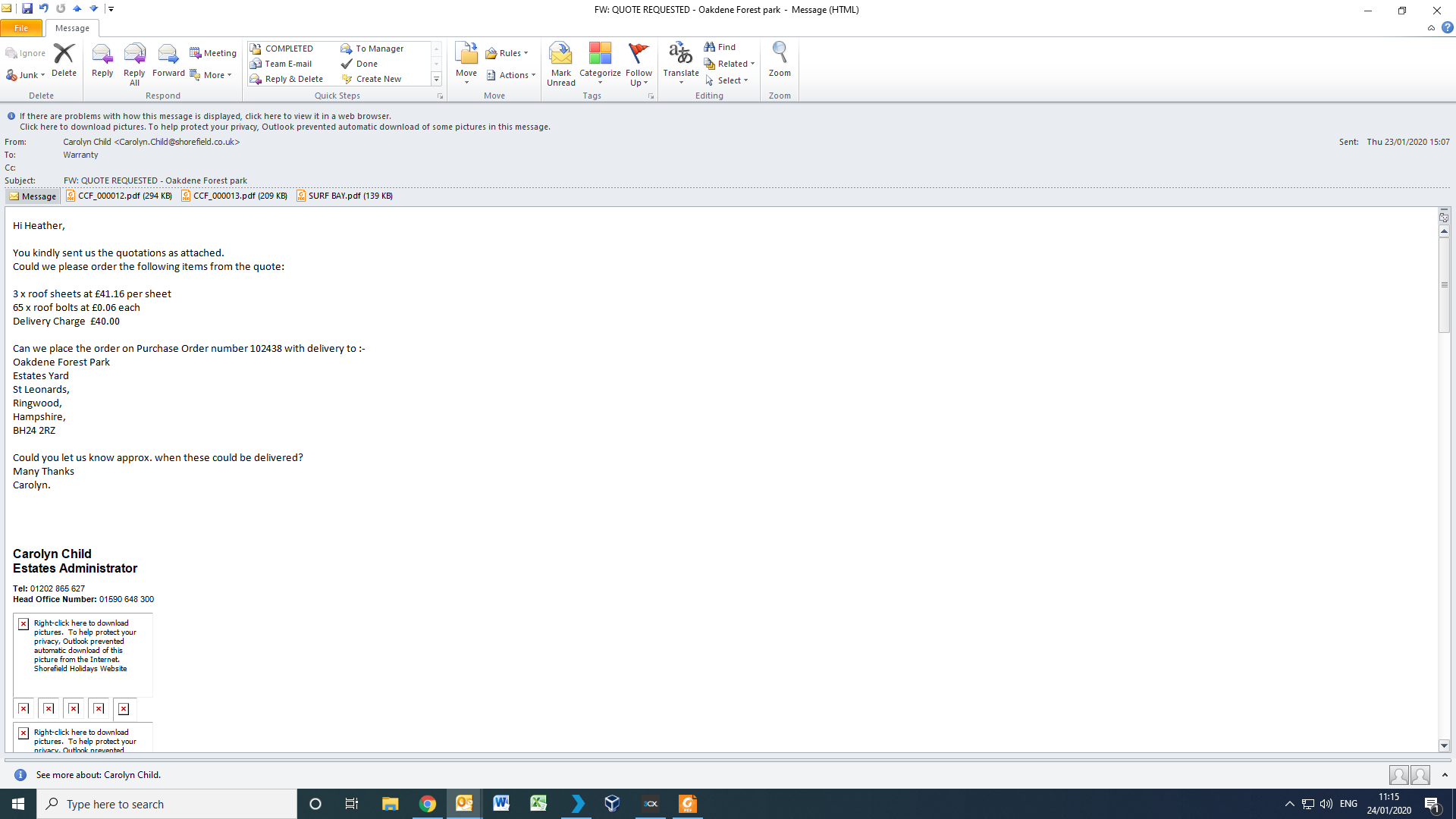1456x819 pixels.
Task: Open the CCF_000012.pdf attachment
Action: point(119,196)
